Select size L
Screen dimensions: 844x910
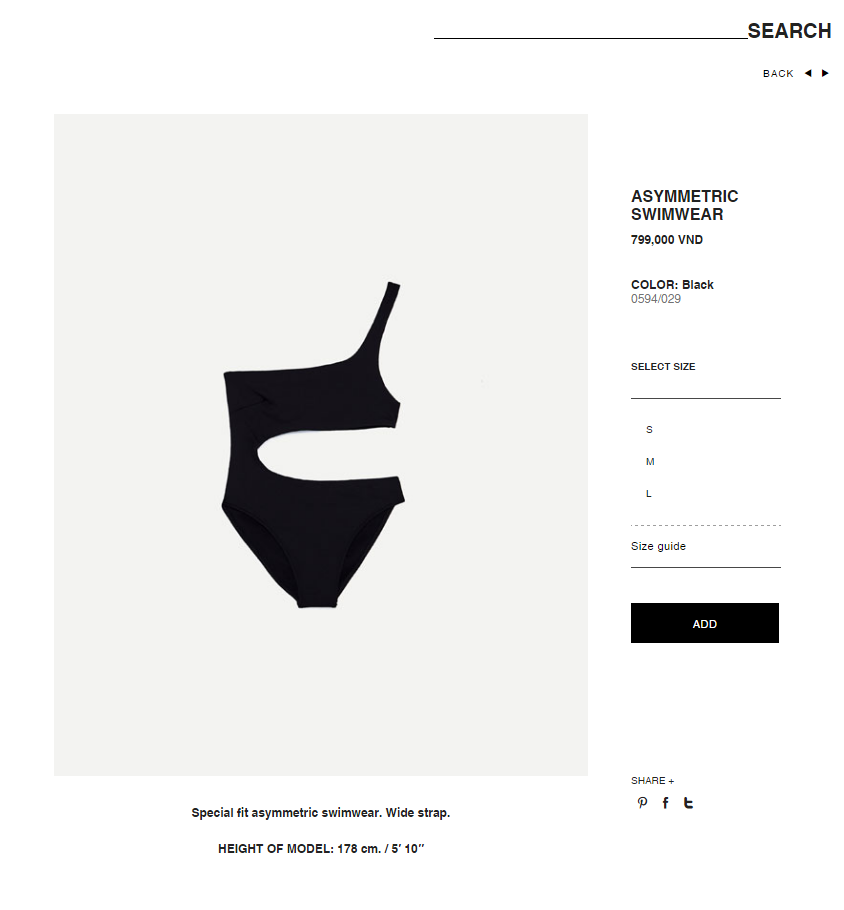click(x=648, y=493)
